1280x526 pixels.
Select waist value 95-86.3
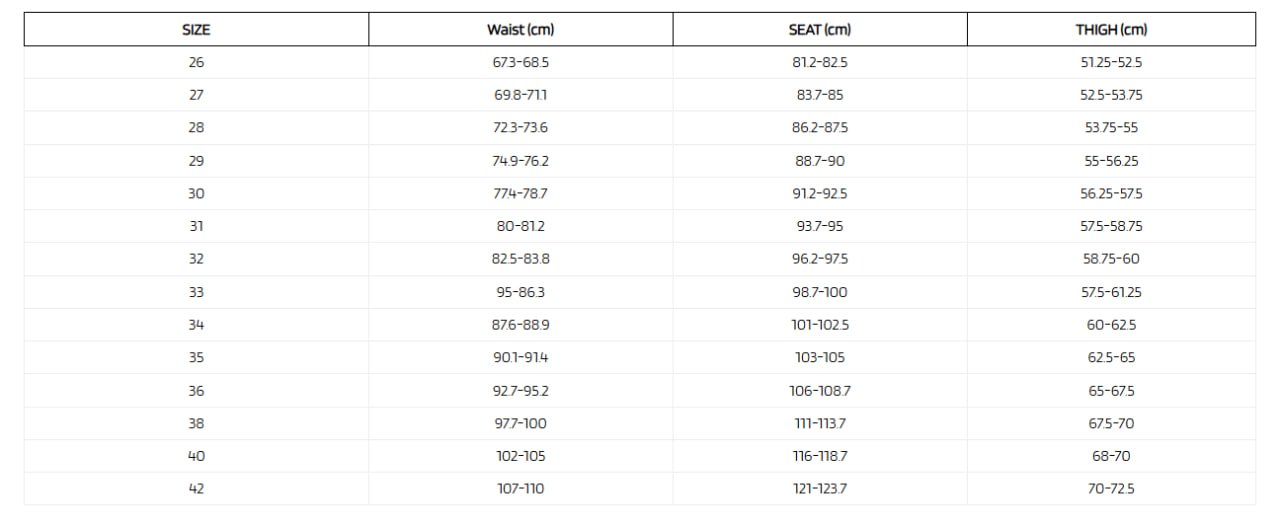coord(520,292)
